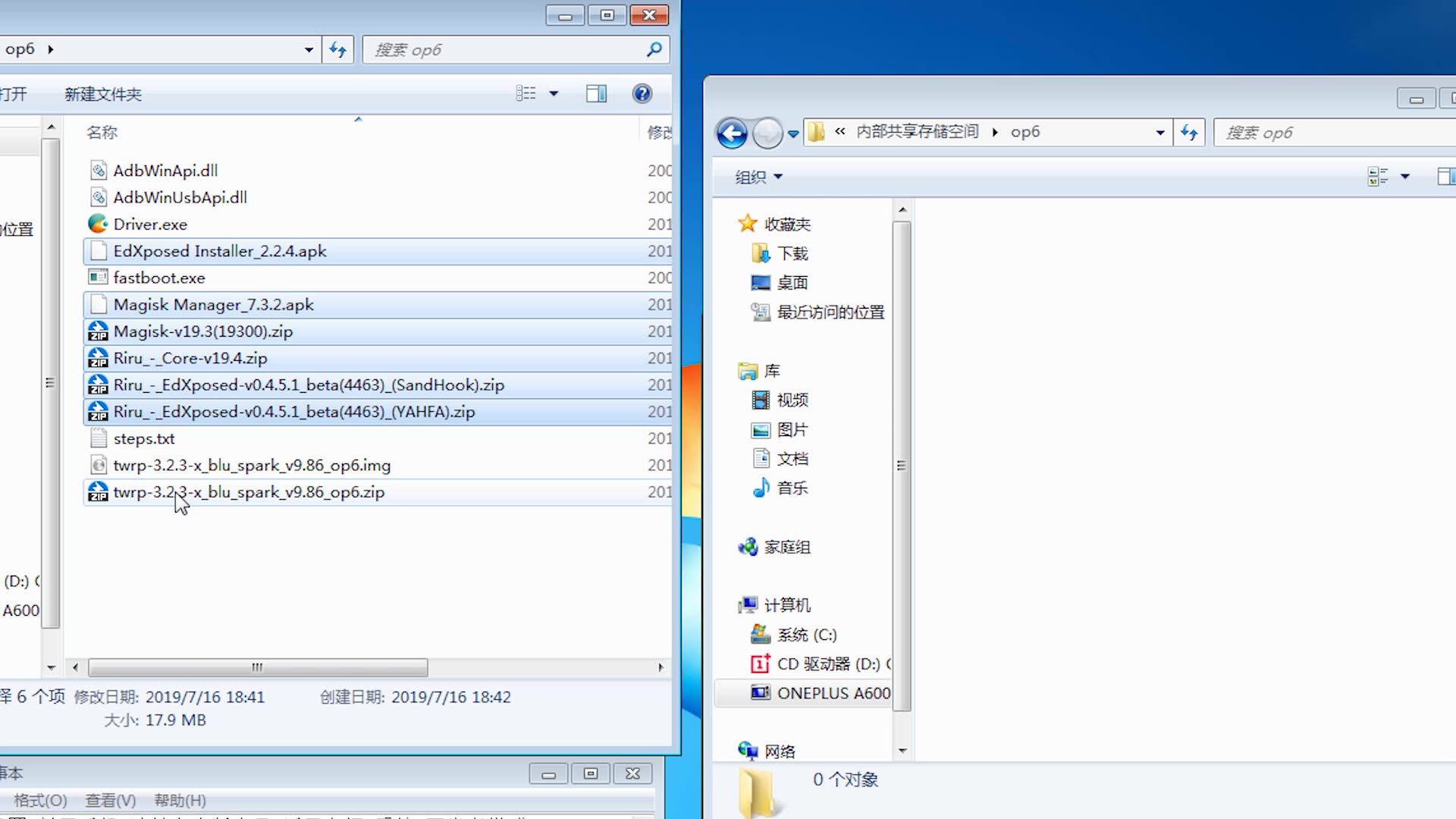Click scroll down arrow in right navigation pane
Viewport: 1456px width, 819px height.
(902, 751)
